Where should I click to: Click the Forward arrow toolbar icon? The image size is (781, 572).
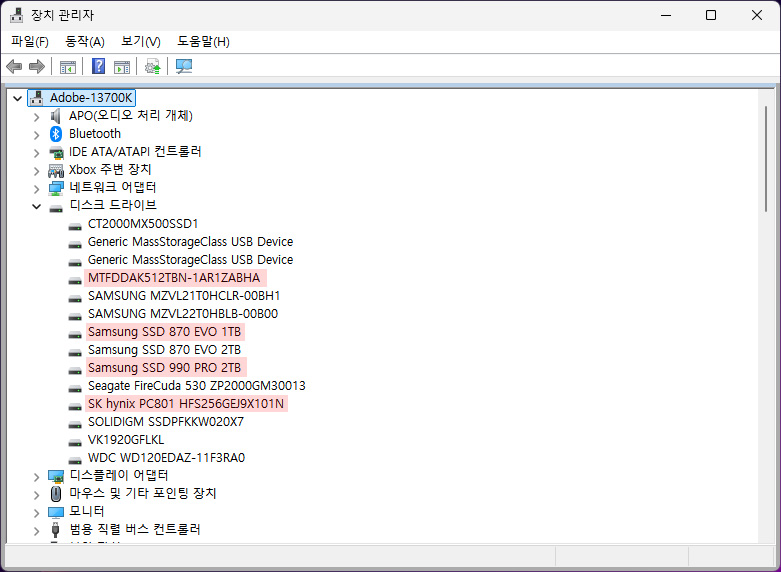37,66
